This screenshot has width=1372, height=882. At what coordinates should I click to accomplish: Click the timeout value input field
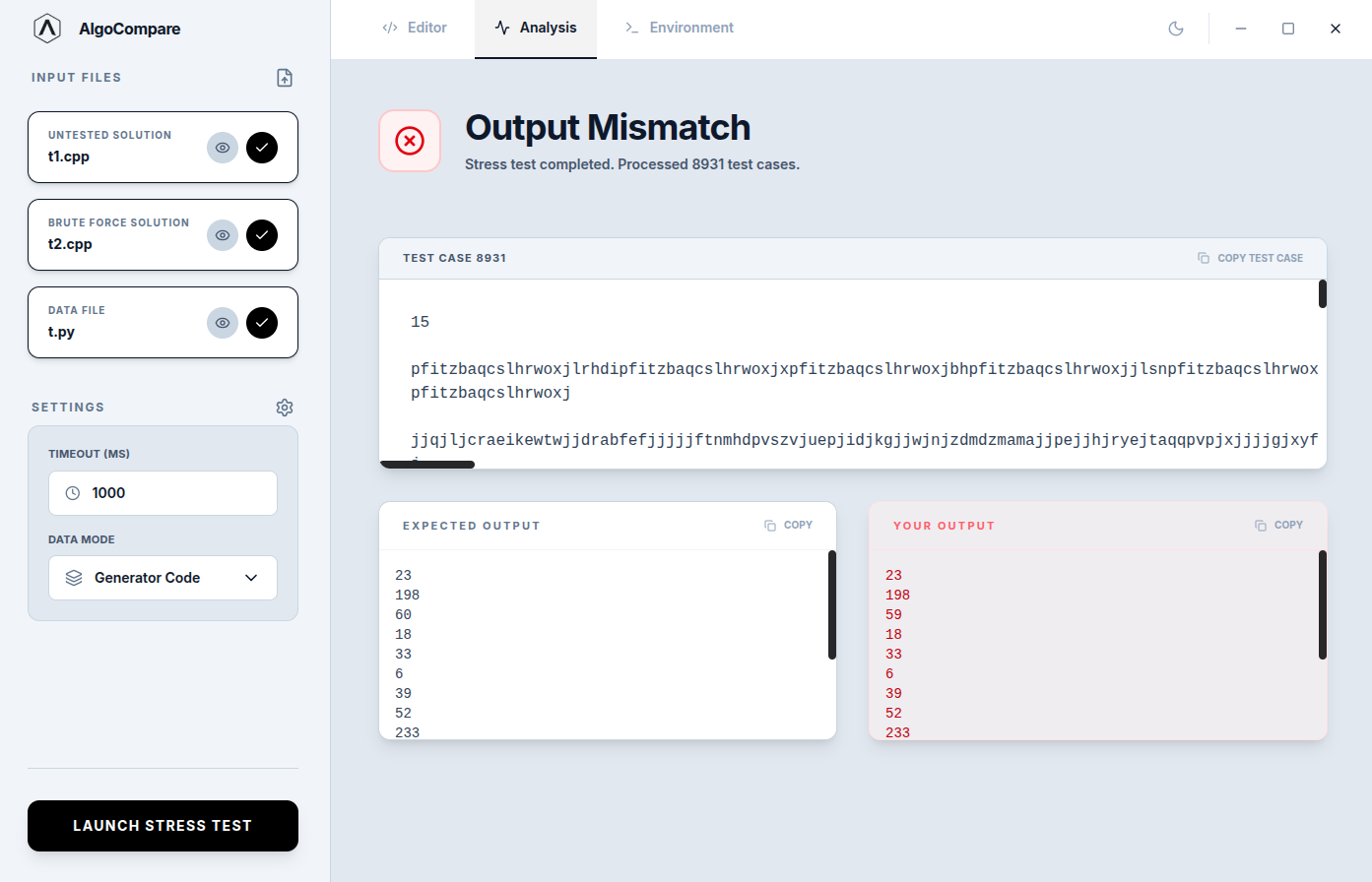coord(177,493)
